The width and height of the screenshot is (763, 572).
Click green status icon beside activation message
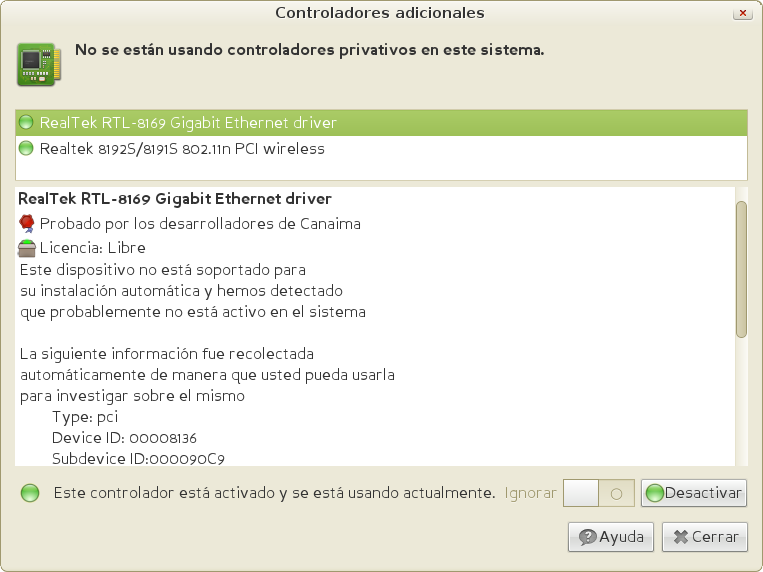(30, 493)
